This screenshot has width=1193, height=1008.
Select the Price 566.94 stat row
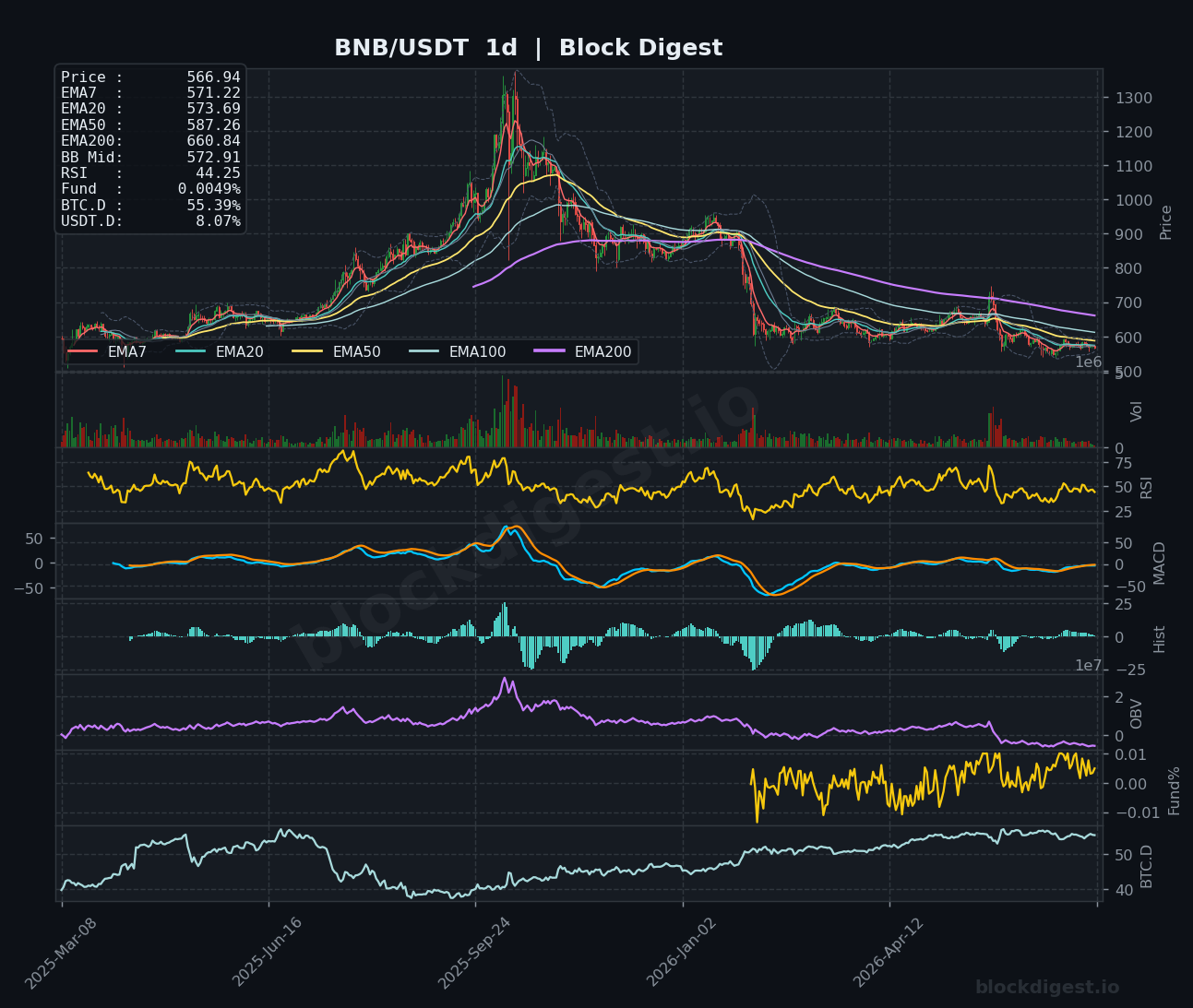coord(150,77)
